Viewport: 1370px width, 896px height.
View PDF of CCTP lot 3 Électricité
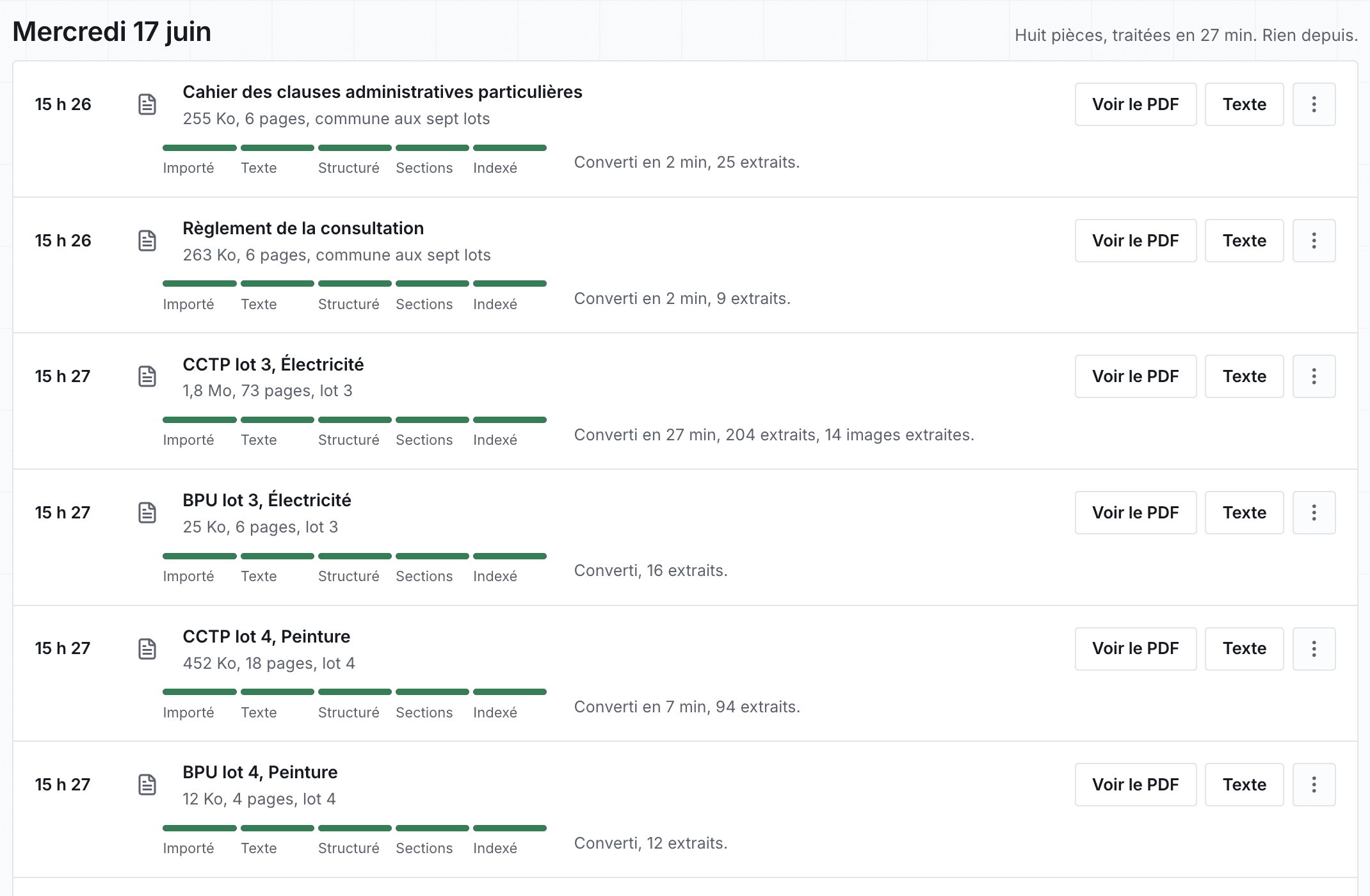[x=1136, y=376]
